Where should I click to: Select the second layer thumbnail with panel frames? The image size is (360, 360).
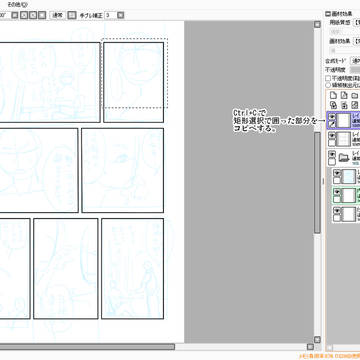tap(344, 139)
